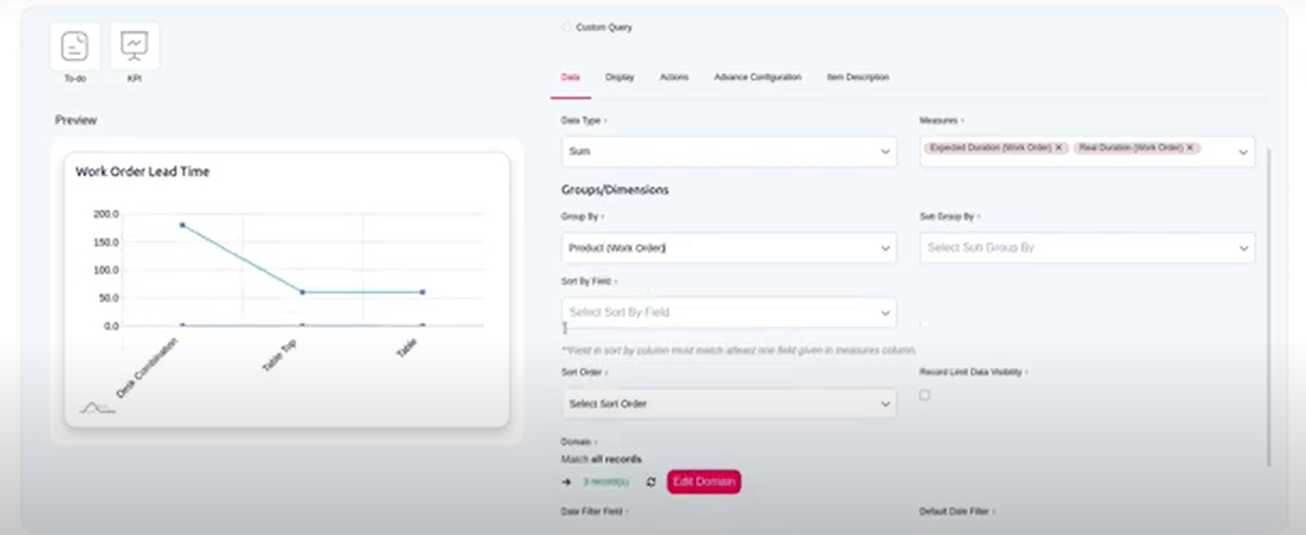Screen dimensions: 1306x535
Task: Select the To-do item type icon
Action: pyautogui.click(x=75, y=46)
